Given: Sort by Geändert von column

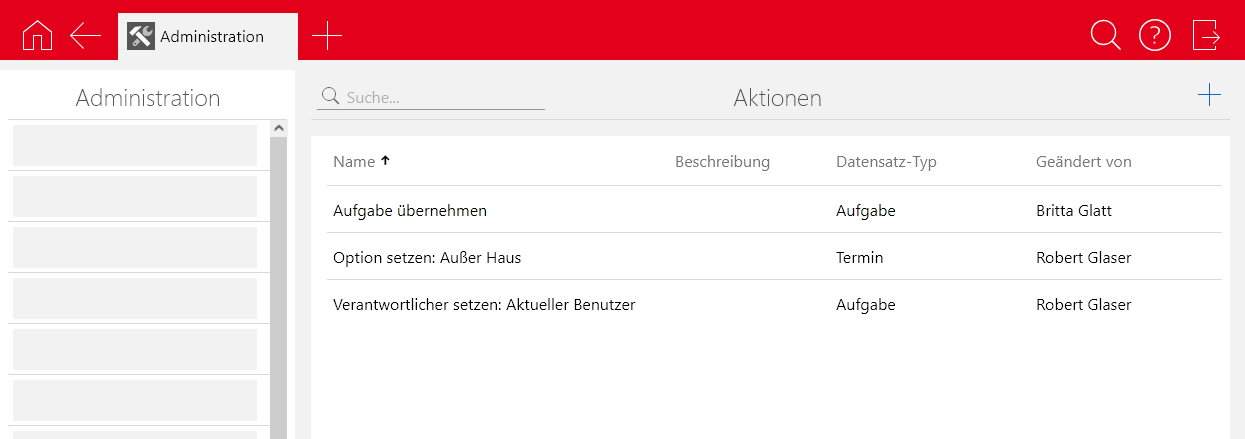Looking at the screenshot, I should pos(1083,162).
